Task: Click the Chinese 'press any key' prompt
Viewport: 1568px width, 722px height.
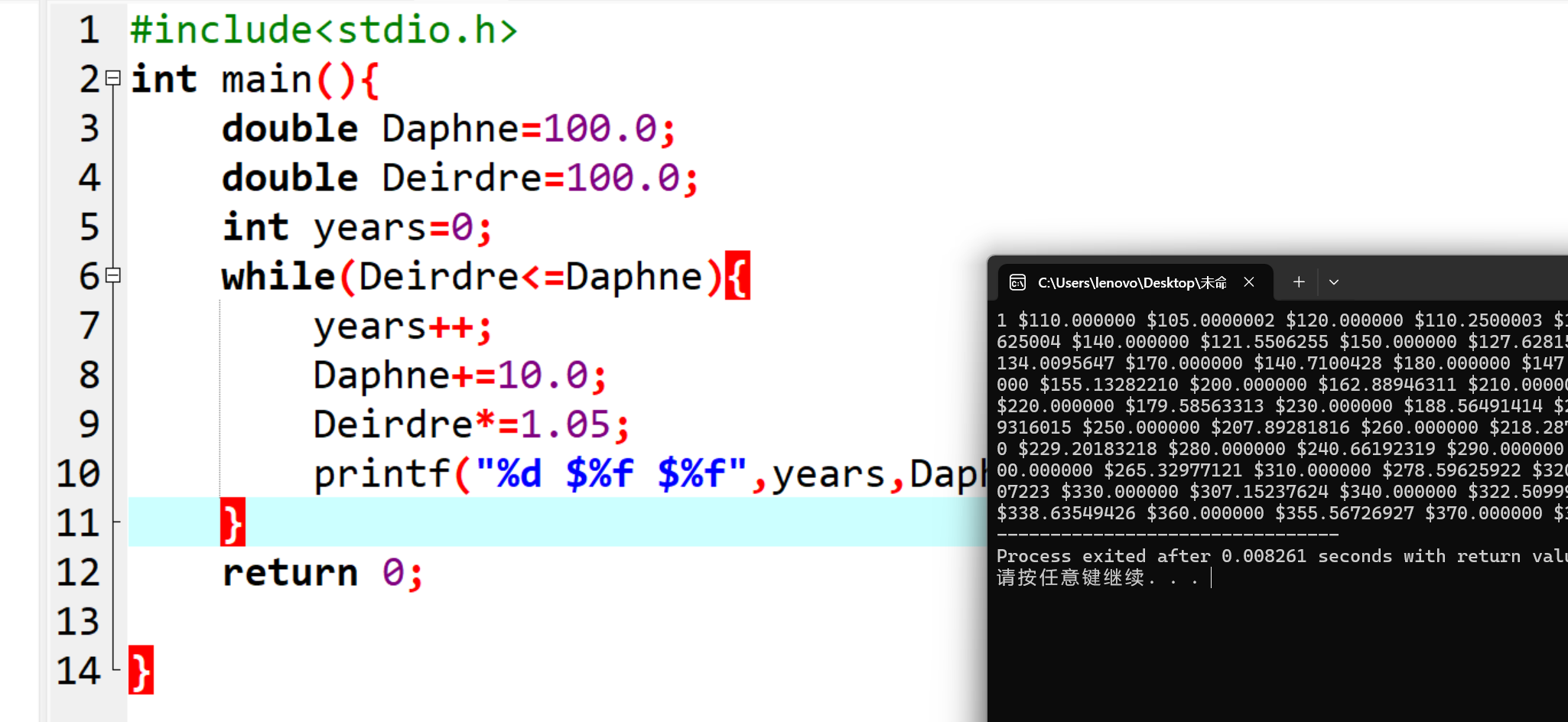Action: (x=1097, y=577)
